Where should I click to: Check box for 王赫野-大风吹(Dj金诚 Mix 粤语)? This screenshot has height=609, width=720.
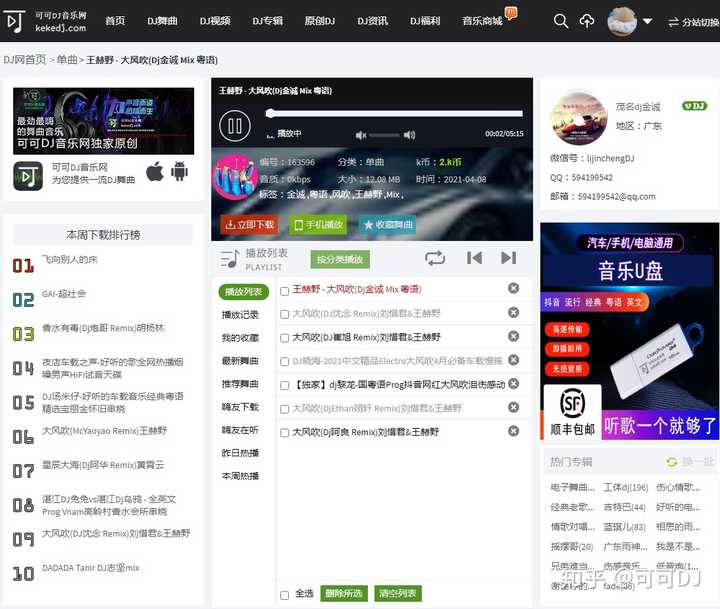click(x=284, y=291)
